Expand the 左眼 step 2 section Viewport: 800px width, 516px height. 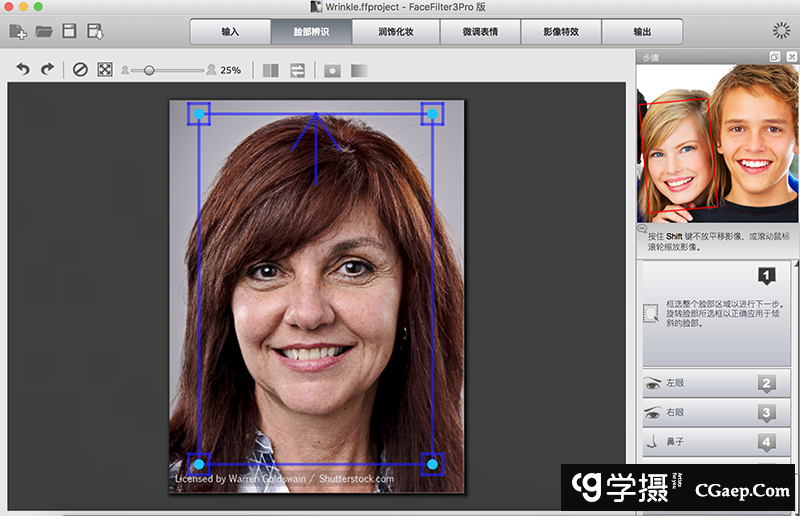[x=720, y=383]
